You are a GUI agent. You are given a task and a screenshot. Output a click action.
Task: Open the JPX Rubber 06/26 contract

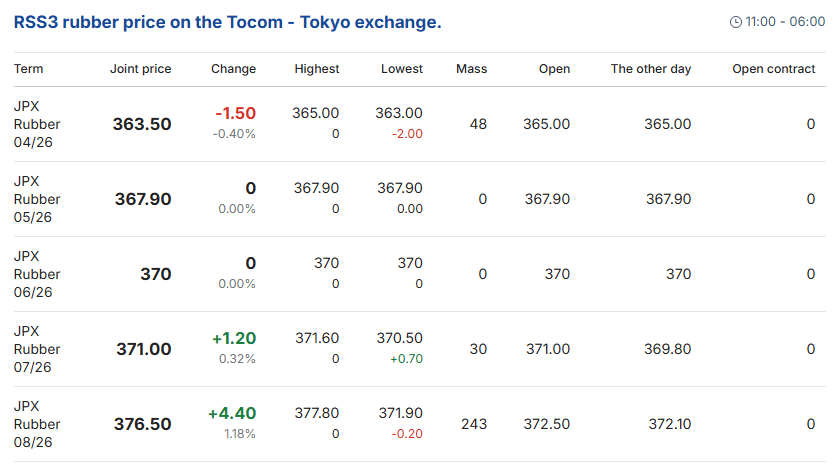click(37, 274)
